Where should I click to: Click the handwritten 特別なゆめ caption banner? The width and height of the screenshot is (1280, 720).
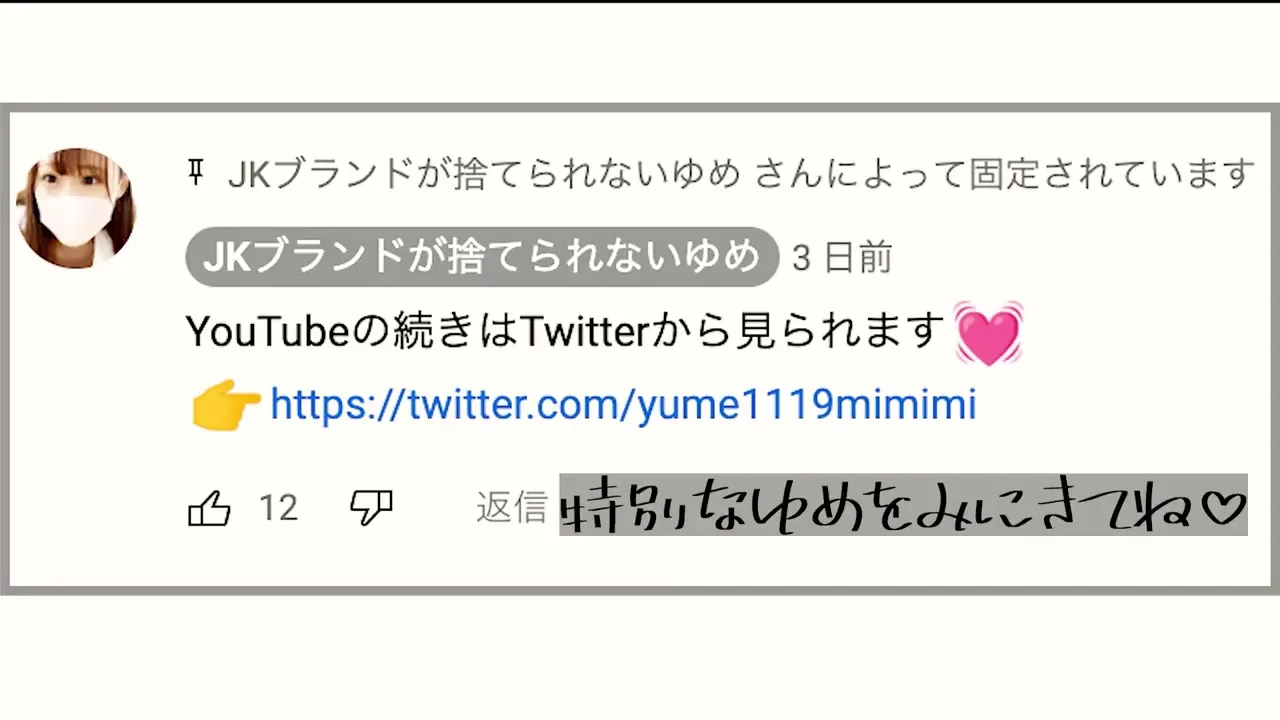903,505
